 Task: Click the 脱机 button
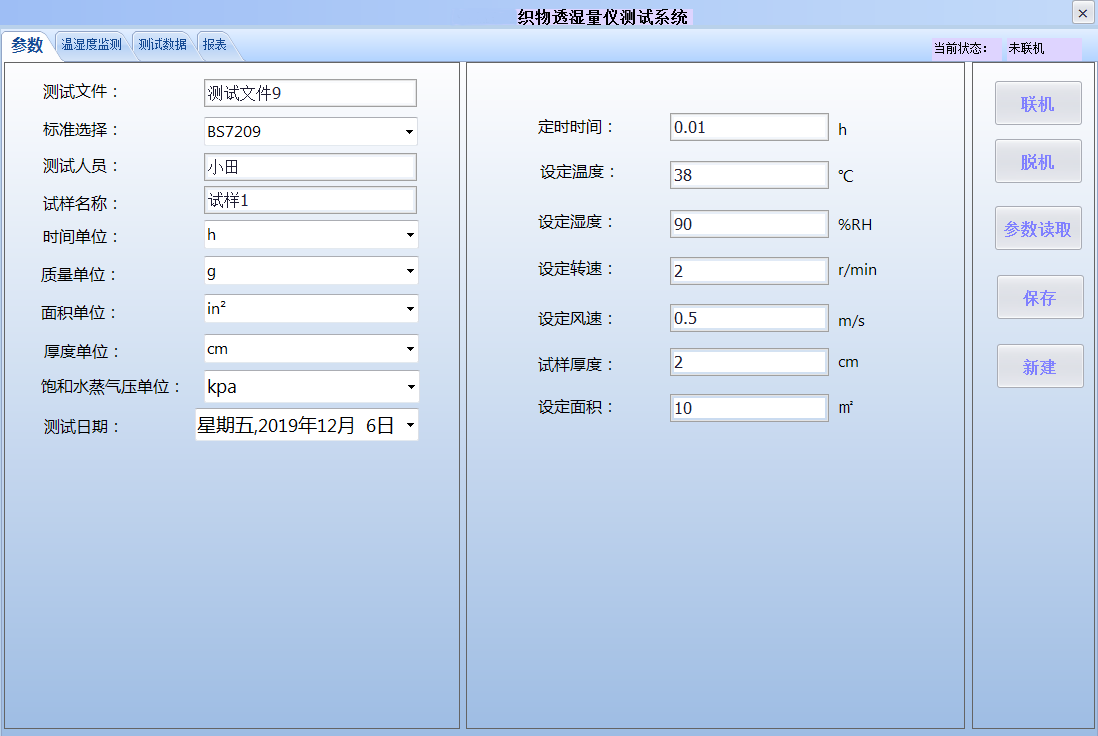point(1038,161)
